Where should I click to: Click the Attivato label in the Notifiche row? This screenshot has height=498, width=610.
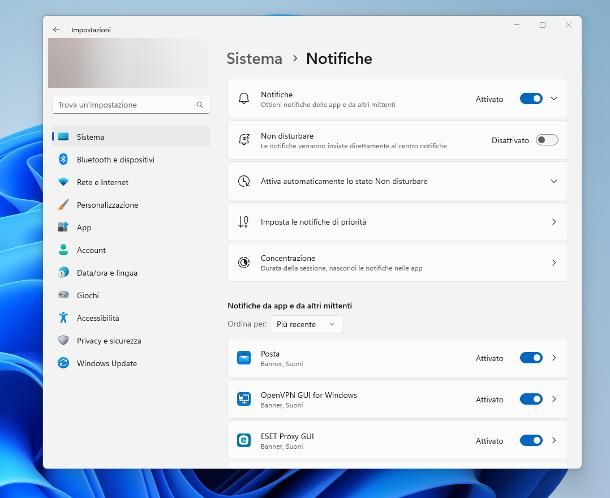(x=489, y=99)
